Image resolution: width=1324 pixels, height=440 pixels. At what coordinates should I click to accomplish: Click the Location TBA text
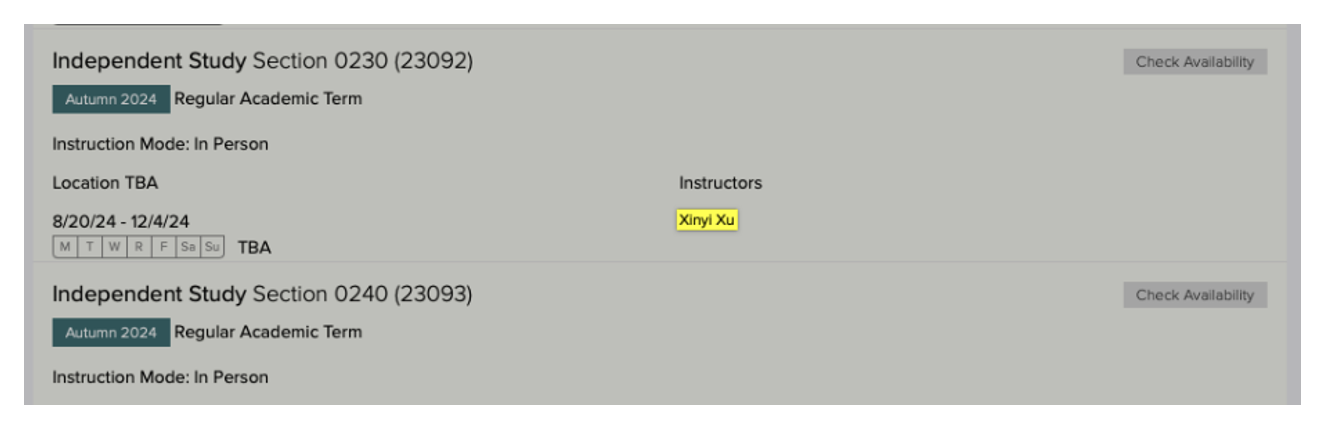click(x=105, y=183)
